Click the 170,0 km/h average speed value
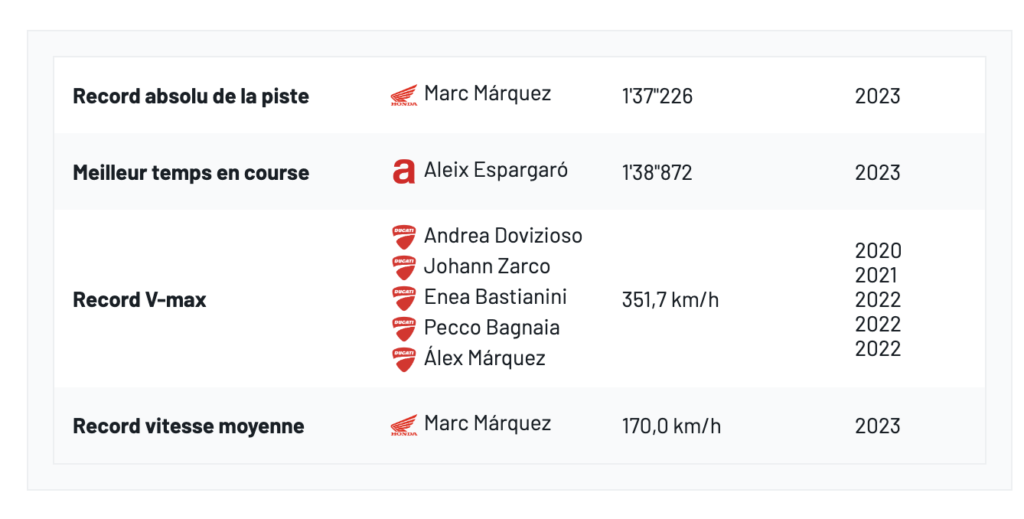Viewport: 1024px width, 519px height. pyautogui.click(x=671, y=426)
